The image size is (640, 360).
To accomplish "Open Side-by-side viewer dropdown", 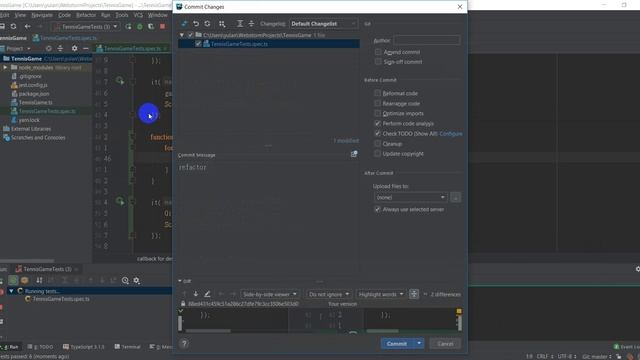I will (x=269, y=294).
